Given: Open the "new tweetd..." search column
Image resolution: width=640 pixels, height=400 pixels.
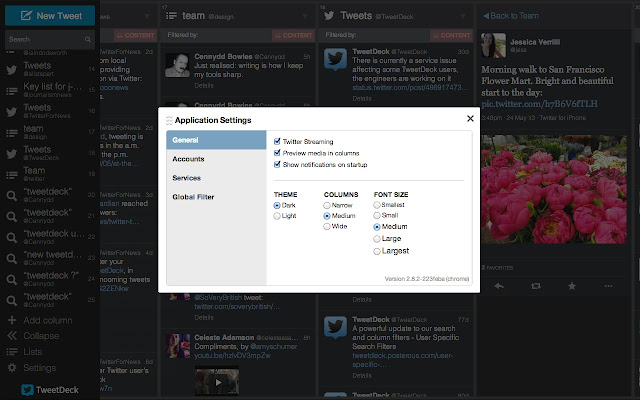Looking at the screenshot, I should (x=50, y=258).
